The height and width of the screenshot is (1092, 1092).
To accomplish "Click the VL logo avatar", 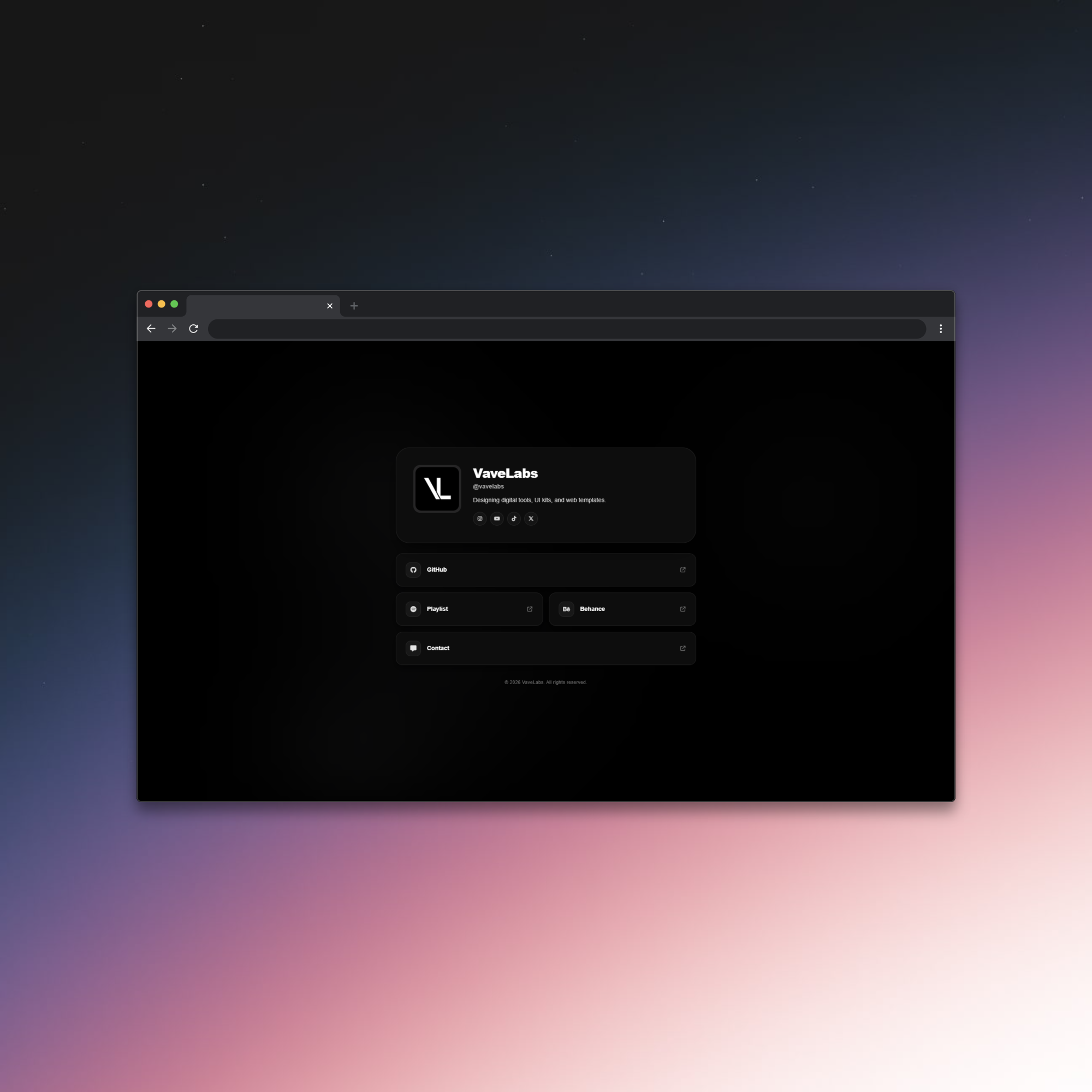I will [x=437, y=488].
